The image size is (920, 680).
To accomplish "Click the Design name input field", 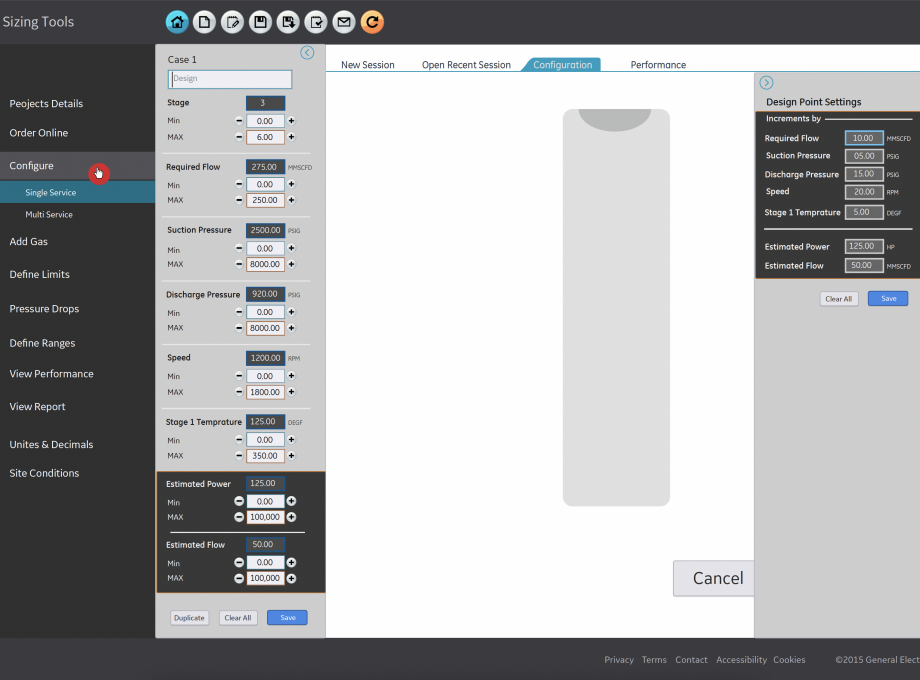I will point(230,79).
